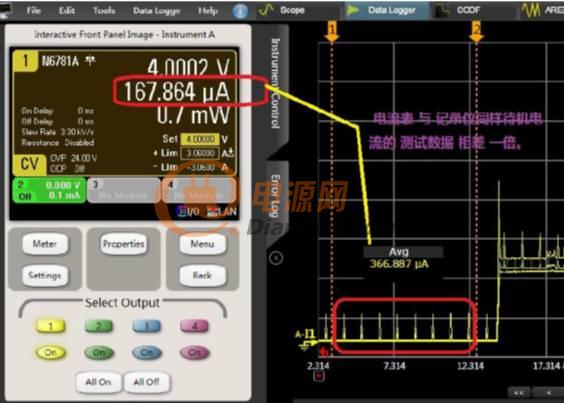Open the Data Logger menu
The image size is (564, 403).
point(156,11)
